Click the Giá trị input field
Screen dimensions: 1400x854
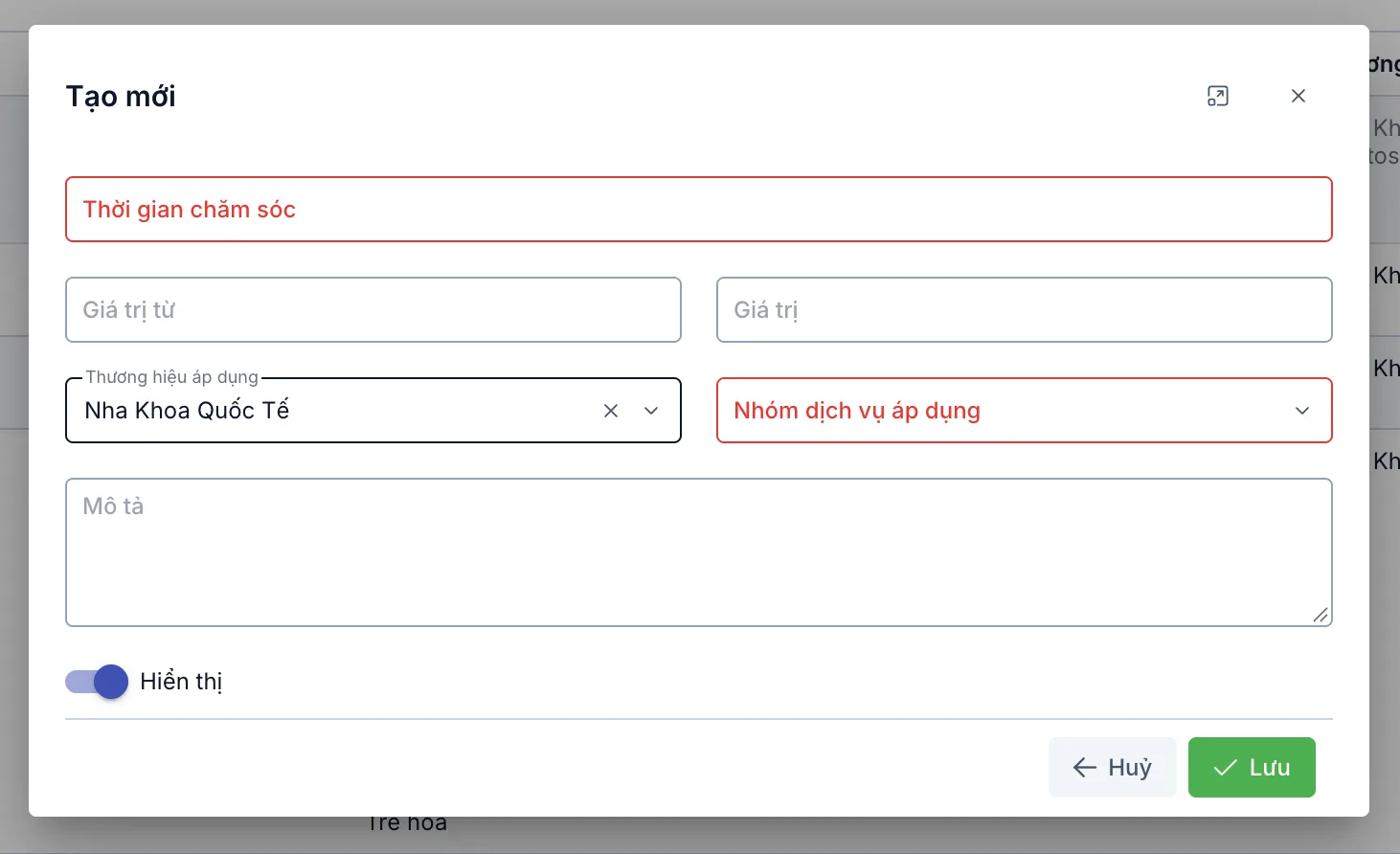point(1025,310)
